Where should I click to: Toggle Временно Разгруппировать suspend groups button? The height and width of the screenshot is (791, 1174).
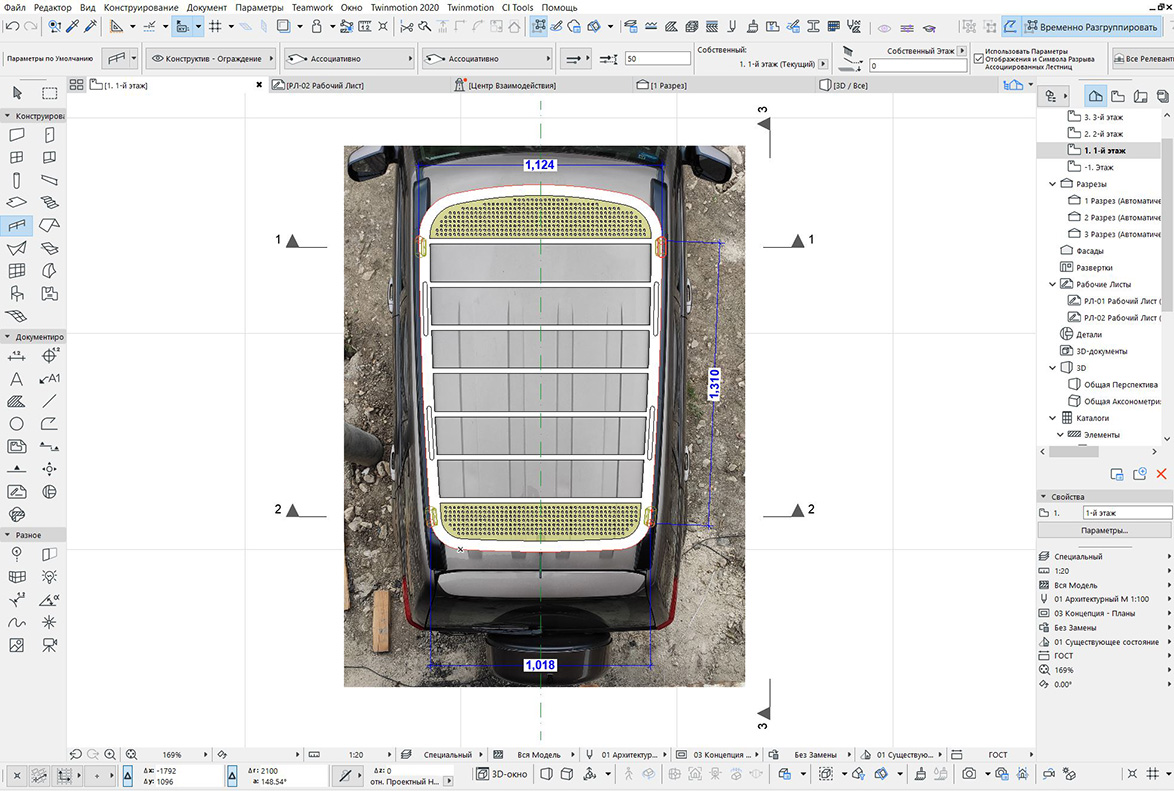pyautogui.click(x=1091, y=27)
